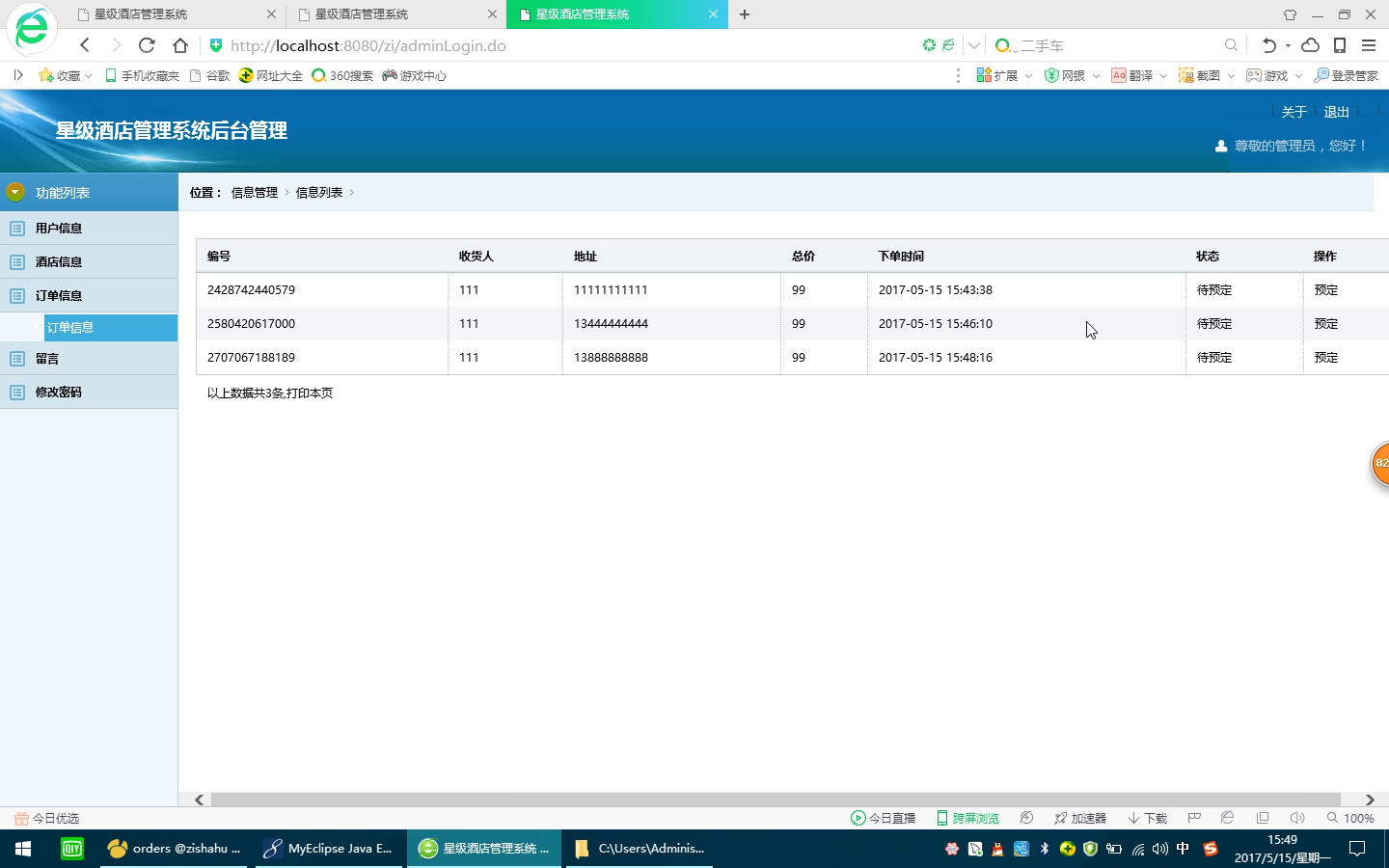Open the 谷歌 bookmark
Screen dimensions: 1389x868
point(209,75)
